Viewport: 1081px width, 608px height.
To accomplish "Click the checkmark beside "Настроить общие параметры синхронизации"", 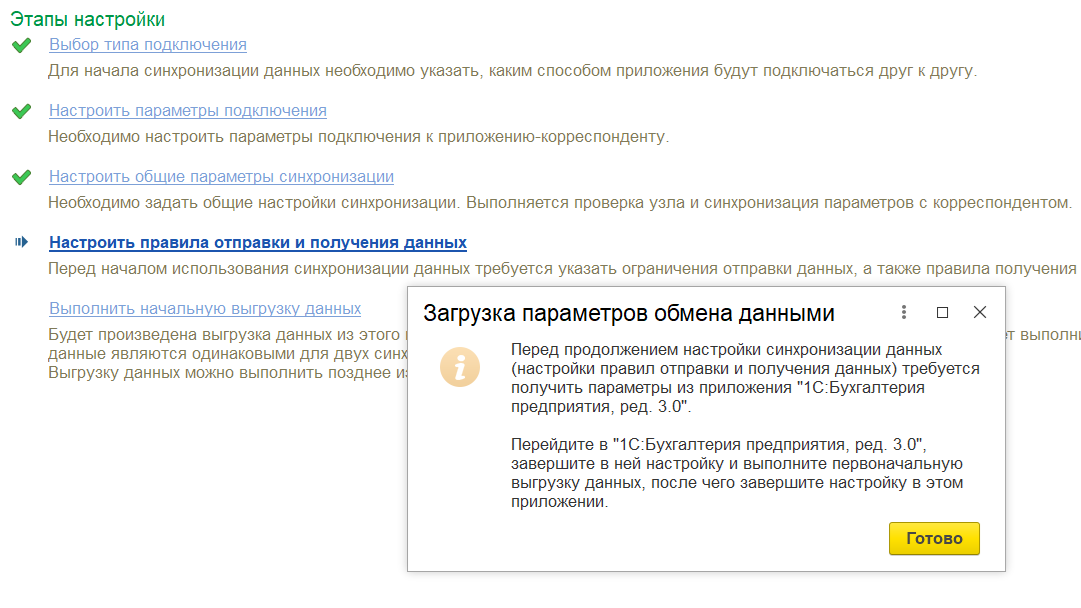I will pos(22,176).
